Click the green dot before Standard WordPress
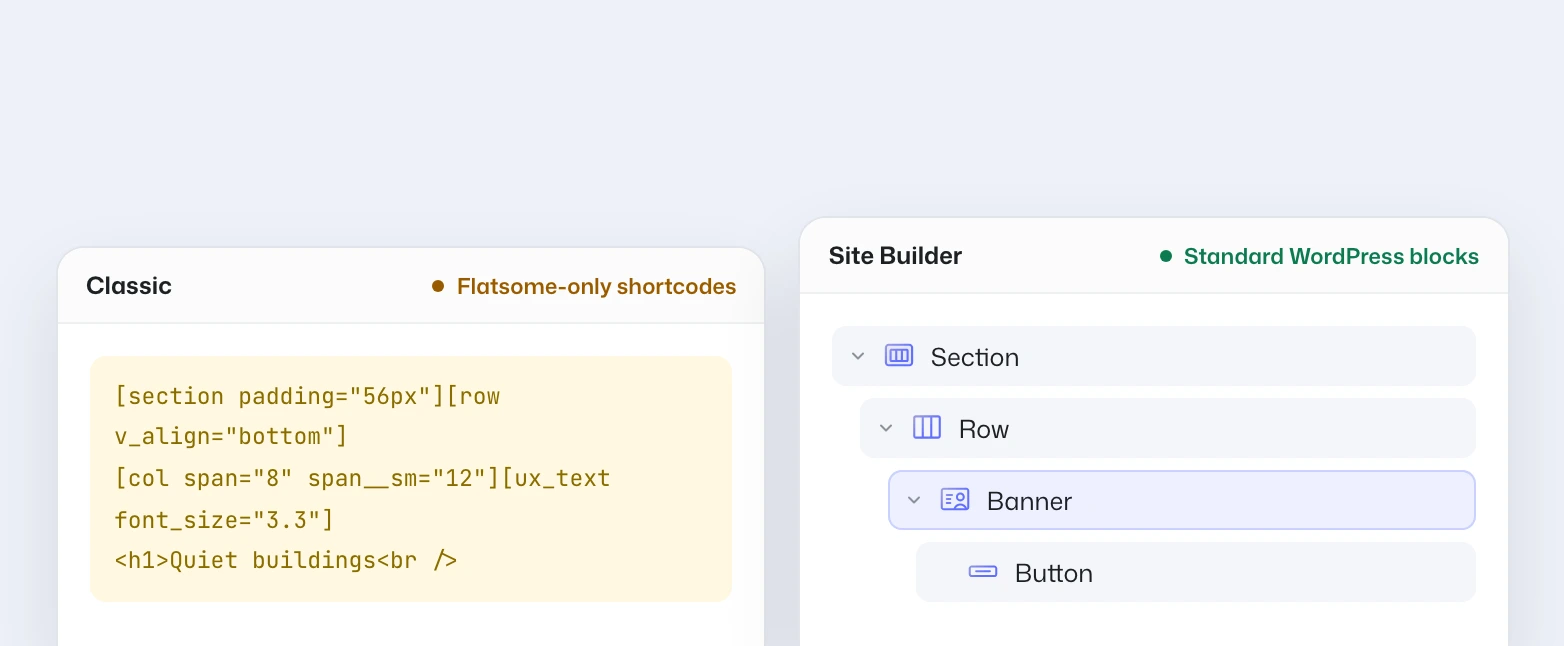 pyautogui.click(x=1165, y=256)
